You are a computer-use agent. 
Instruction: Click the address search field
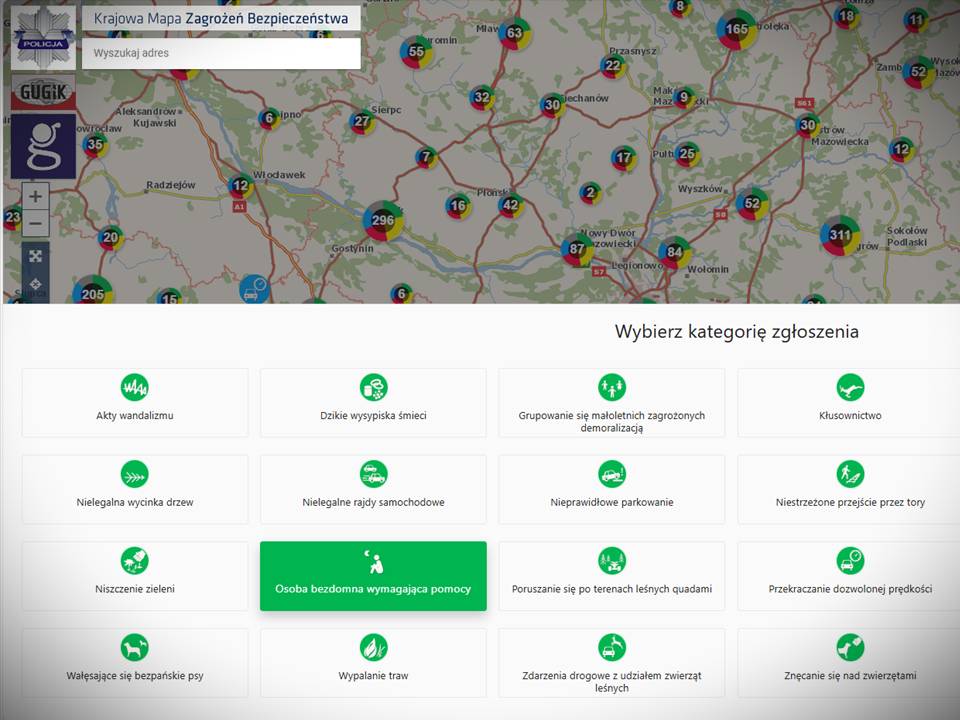pyautogui.click(x=220, y=53)
